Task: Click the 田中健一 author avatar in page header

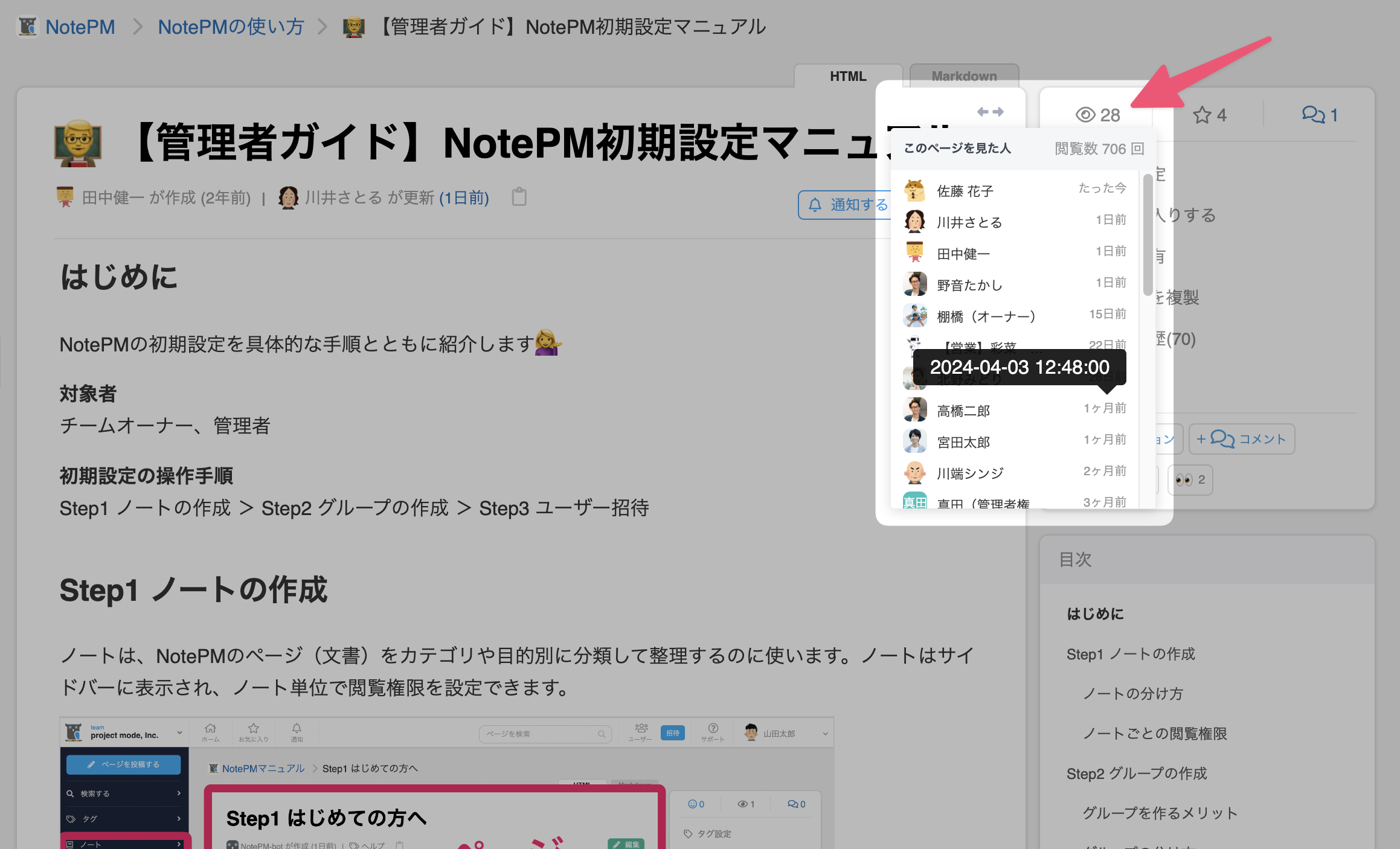Action: click(x=65, y=197)
